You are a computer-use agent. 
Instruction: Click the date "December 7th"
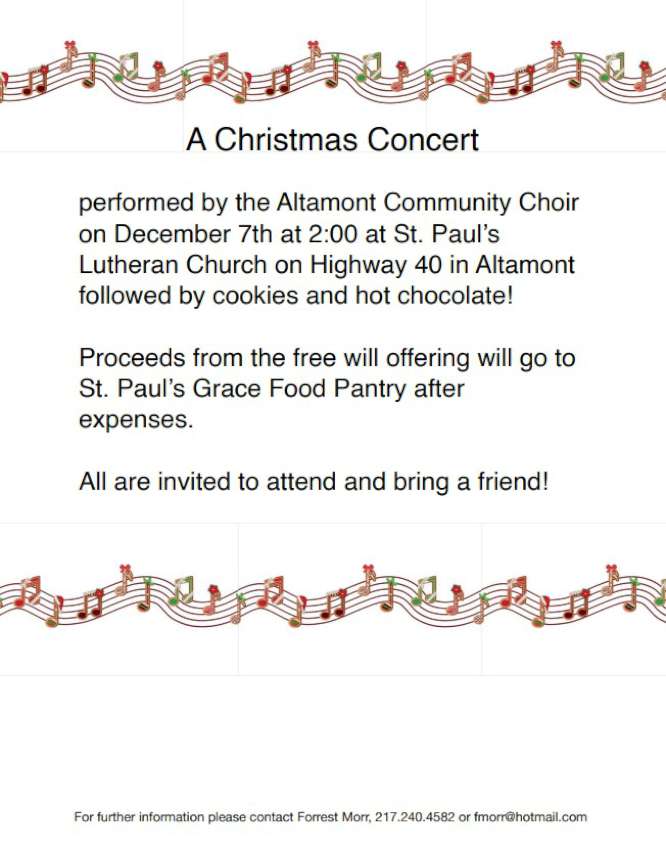[185, 235]
